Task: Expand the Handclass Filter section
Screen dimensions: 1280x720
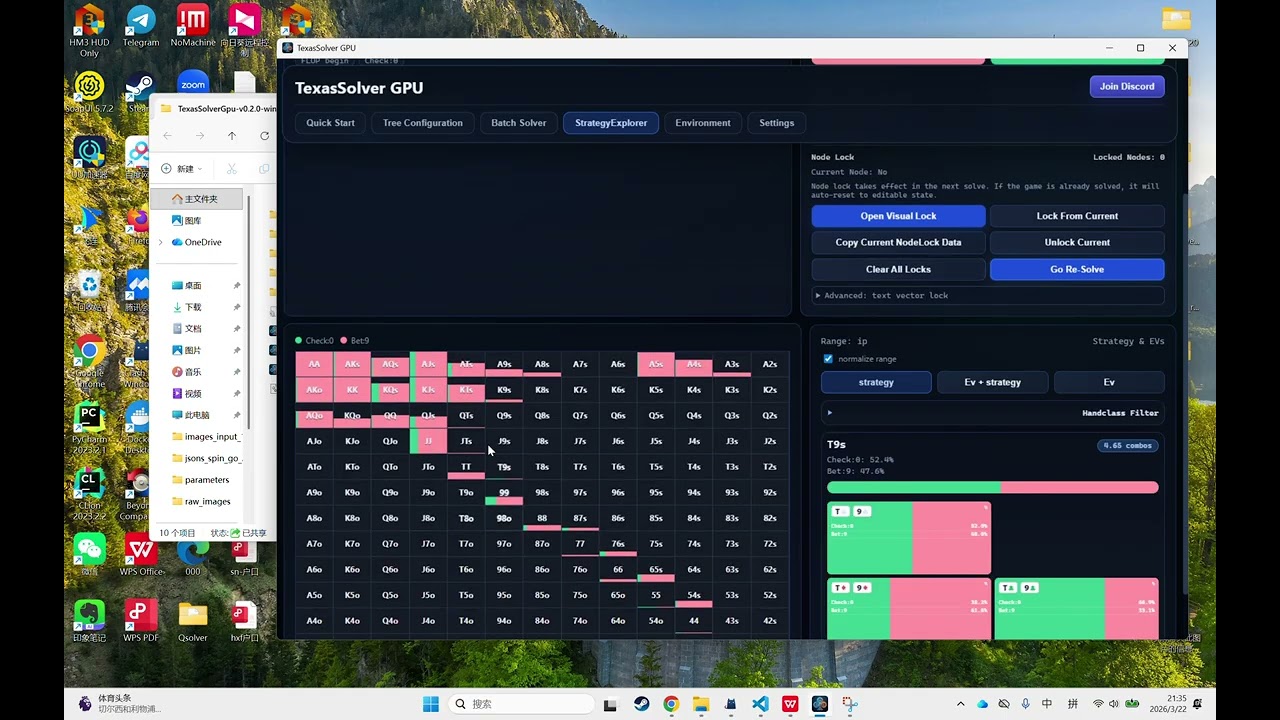Action: coord(992,413)
